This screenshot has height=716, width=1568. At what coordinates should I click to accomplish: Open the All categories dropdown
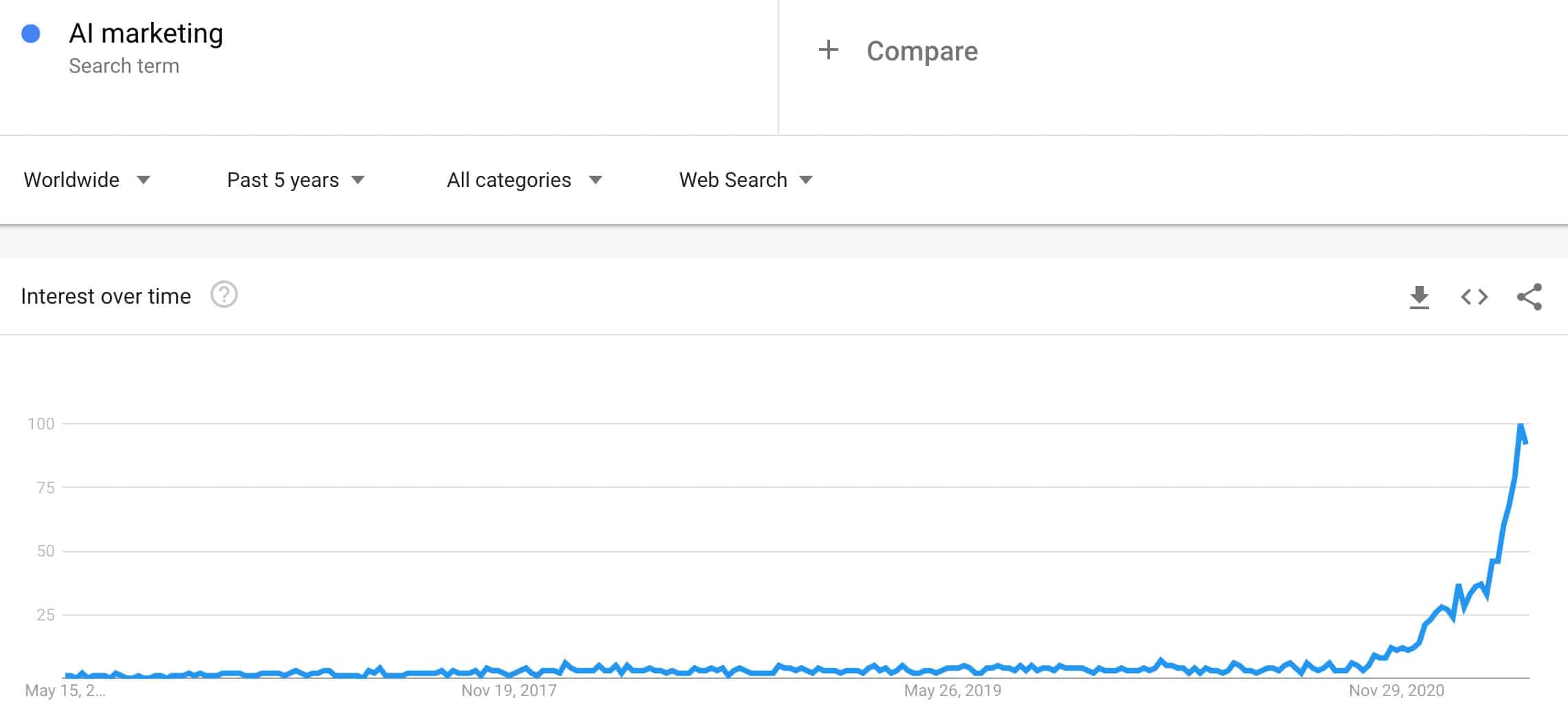coord(524,180)
